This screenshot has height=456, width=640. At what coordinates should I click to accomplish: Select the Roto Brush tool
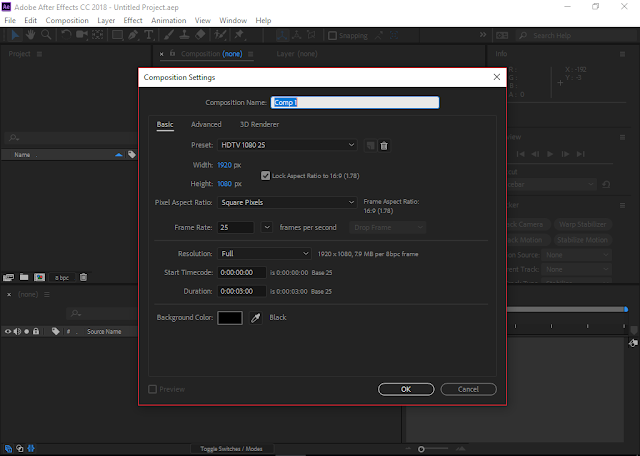coord(220,35)
